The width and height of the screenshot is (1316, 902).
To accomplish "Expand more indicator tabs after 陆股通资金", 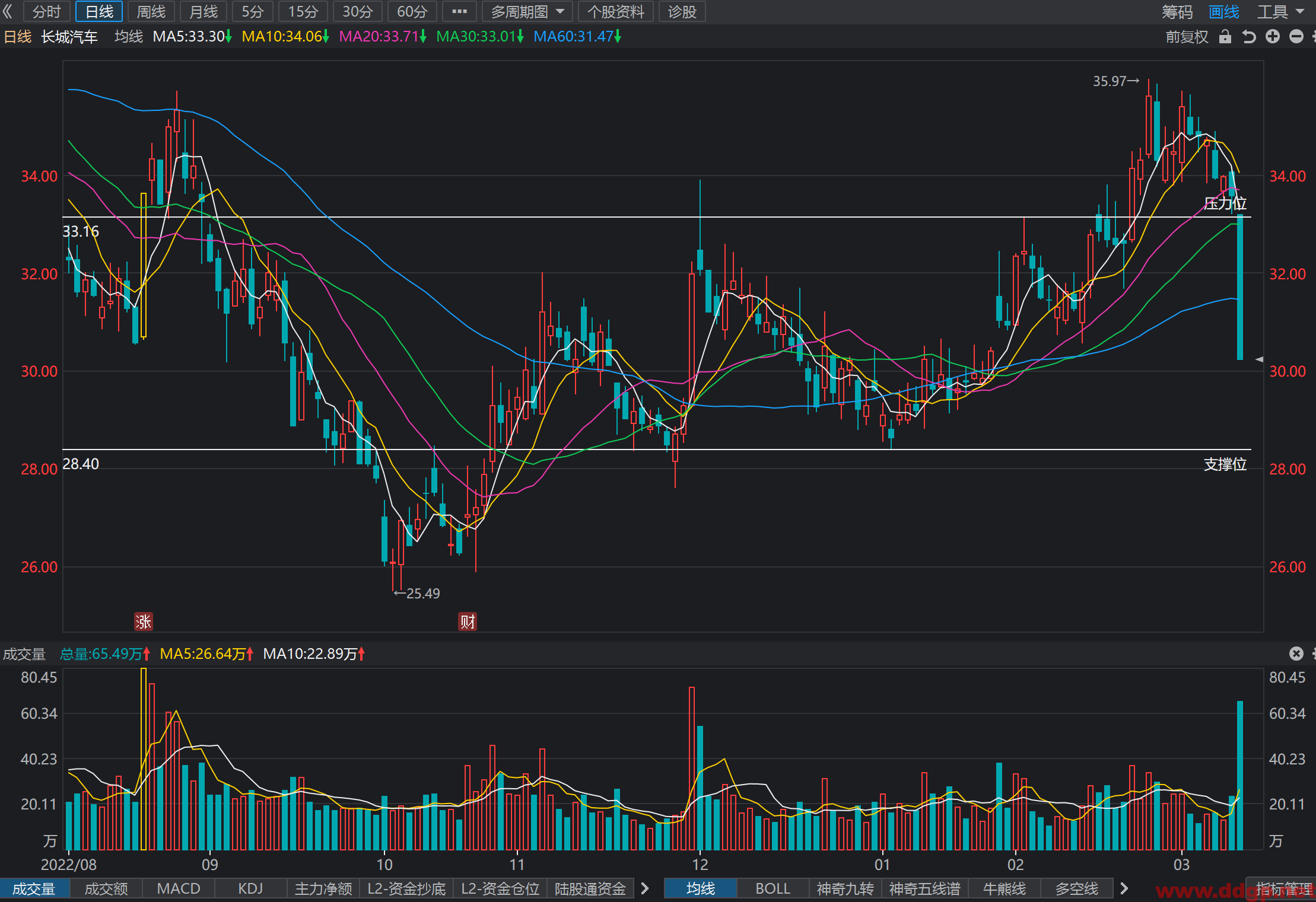I will (645, 888).
